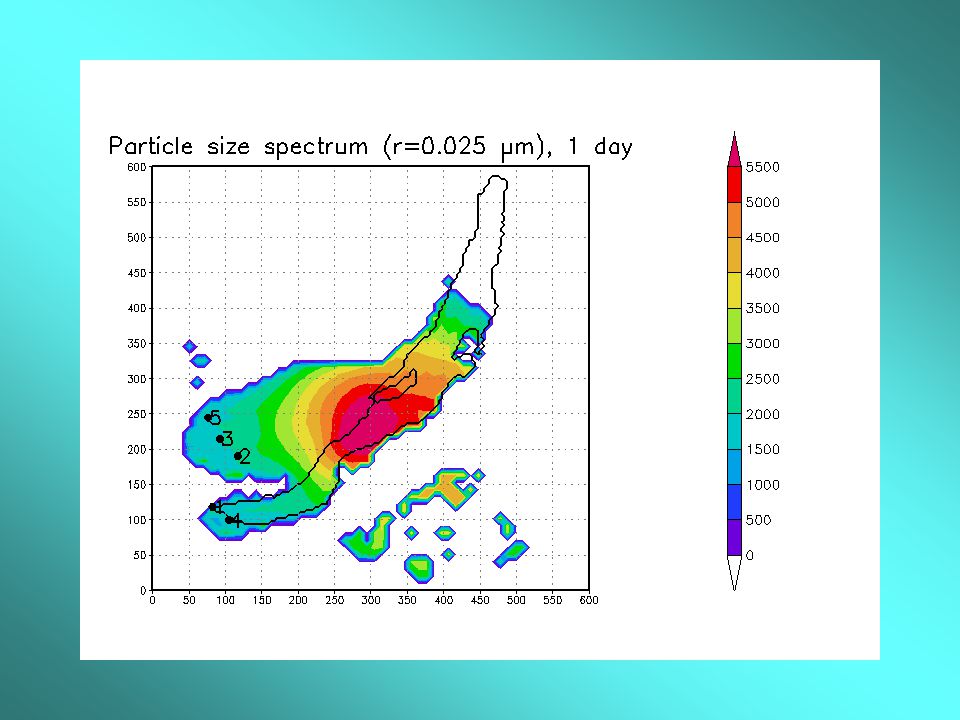Click station marker labeled 3
Screen dimensions: 960x720
click(220, 439)
